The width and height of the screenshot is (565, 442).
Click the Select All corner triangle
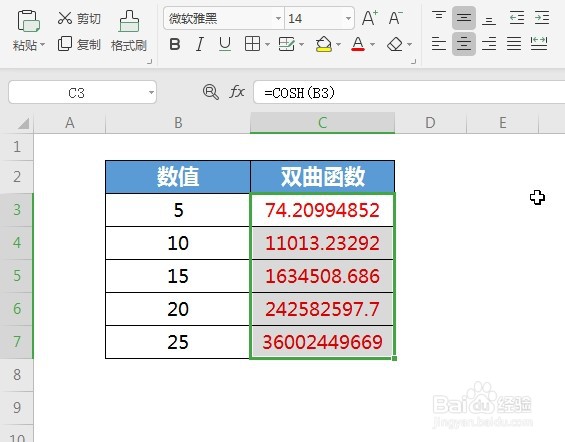click(x=23, y=124)
